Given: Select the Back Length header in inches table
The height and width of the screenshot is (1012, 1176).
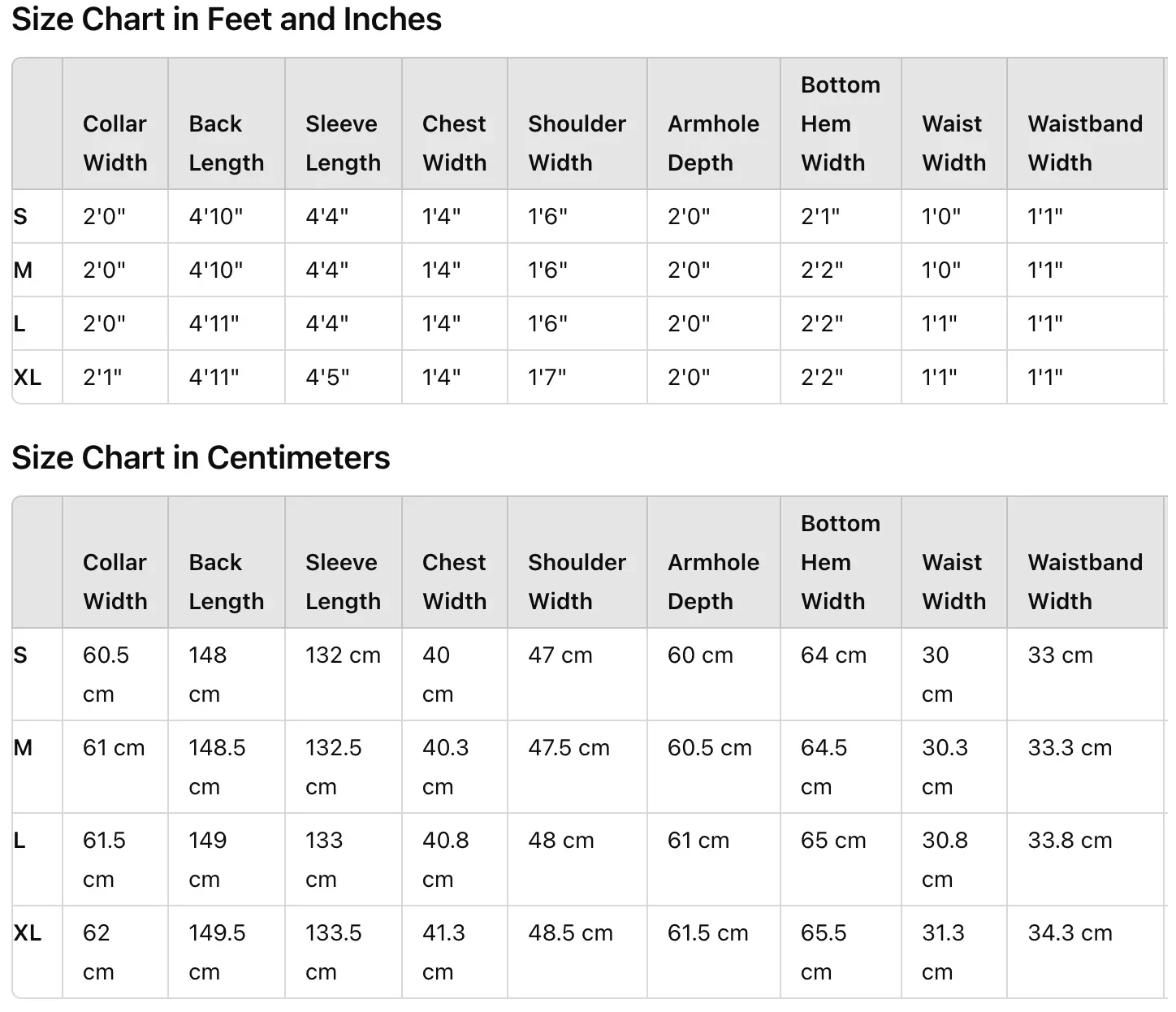Looking at the screenshot, I should pos(227,143).
